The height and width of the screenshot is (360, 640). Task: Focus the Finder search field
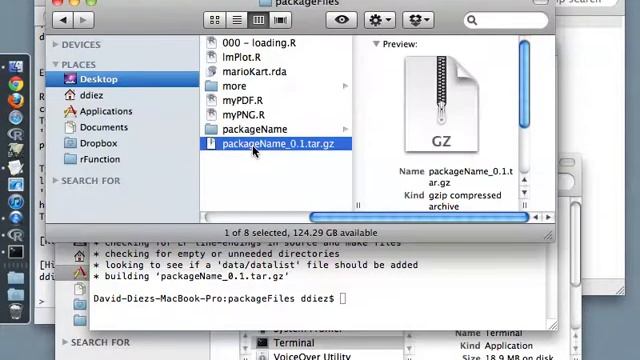506,20
